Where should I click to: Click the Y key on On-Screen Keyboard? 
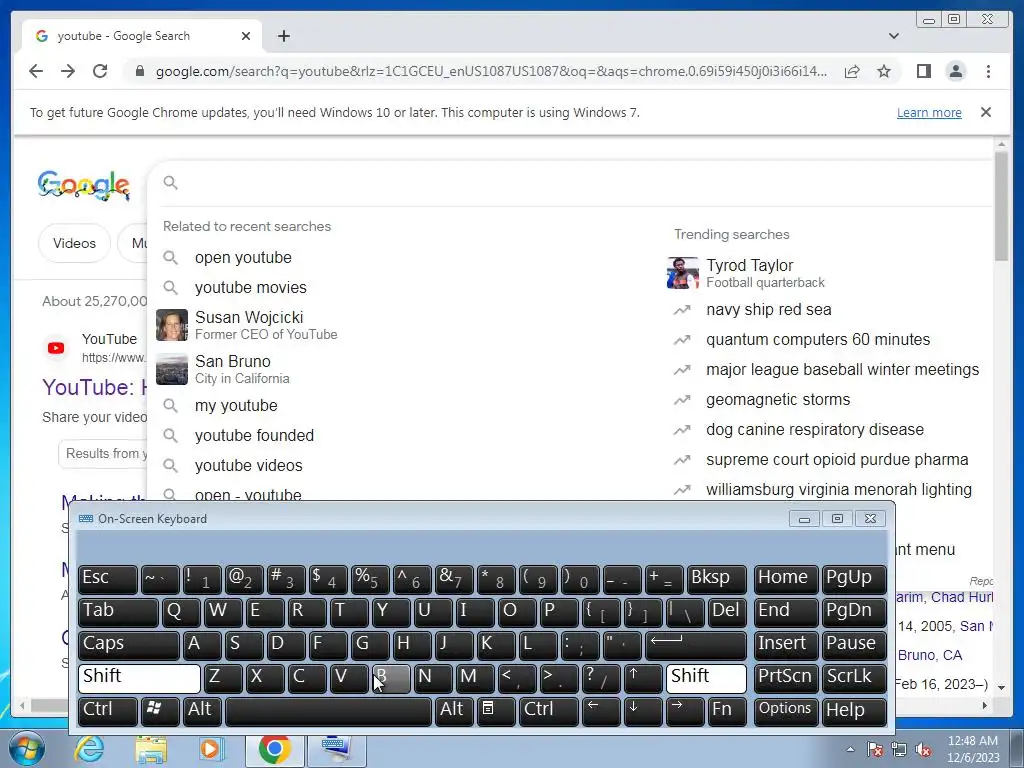click(x=391, y=611)
